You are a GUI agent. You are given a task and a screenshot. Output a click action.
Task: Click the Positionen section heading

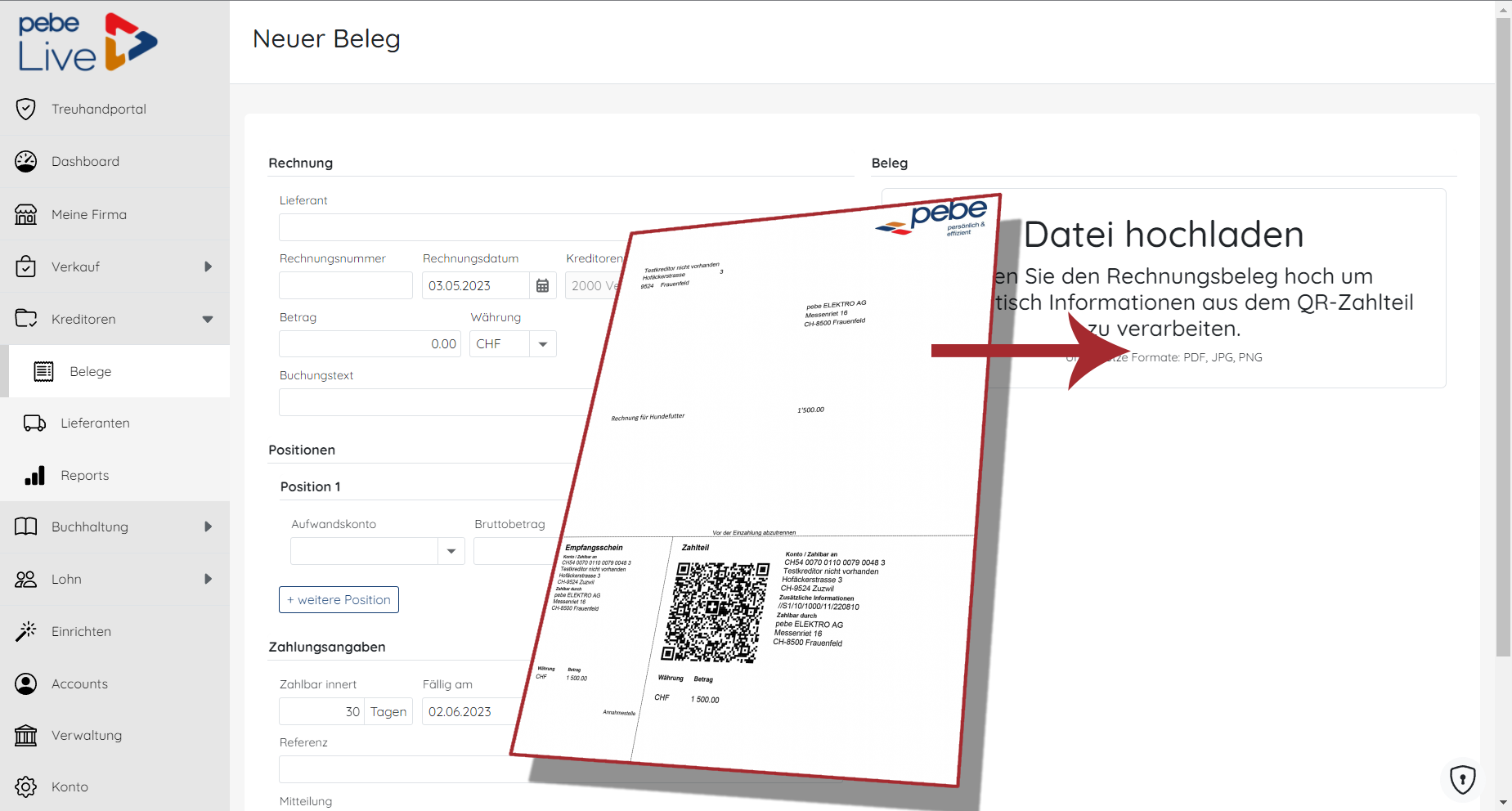point(302,450)
